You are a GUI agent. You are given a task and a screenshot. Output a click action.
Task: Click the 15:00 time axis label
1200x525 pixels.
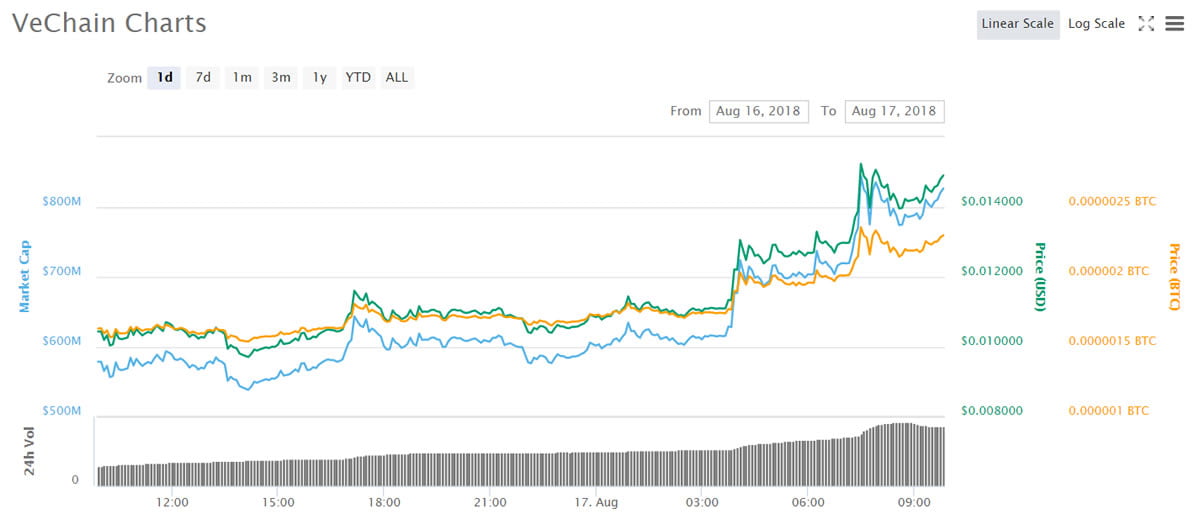(278, 501)
